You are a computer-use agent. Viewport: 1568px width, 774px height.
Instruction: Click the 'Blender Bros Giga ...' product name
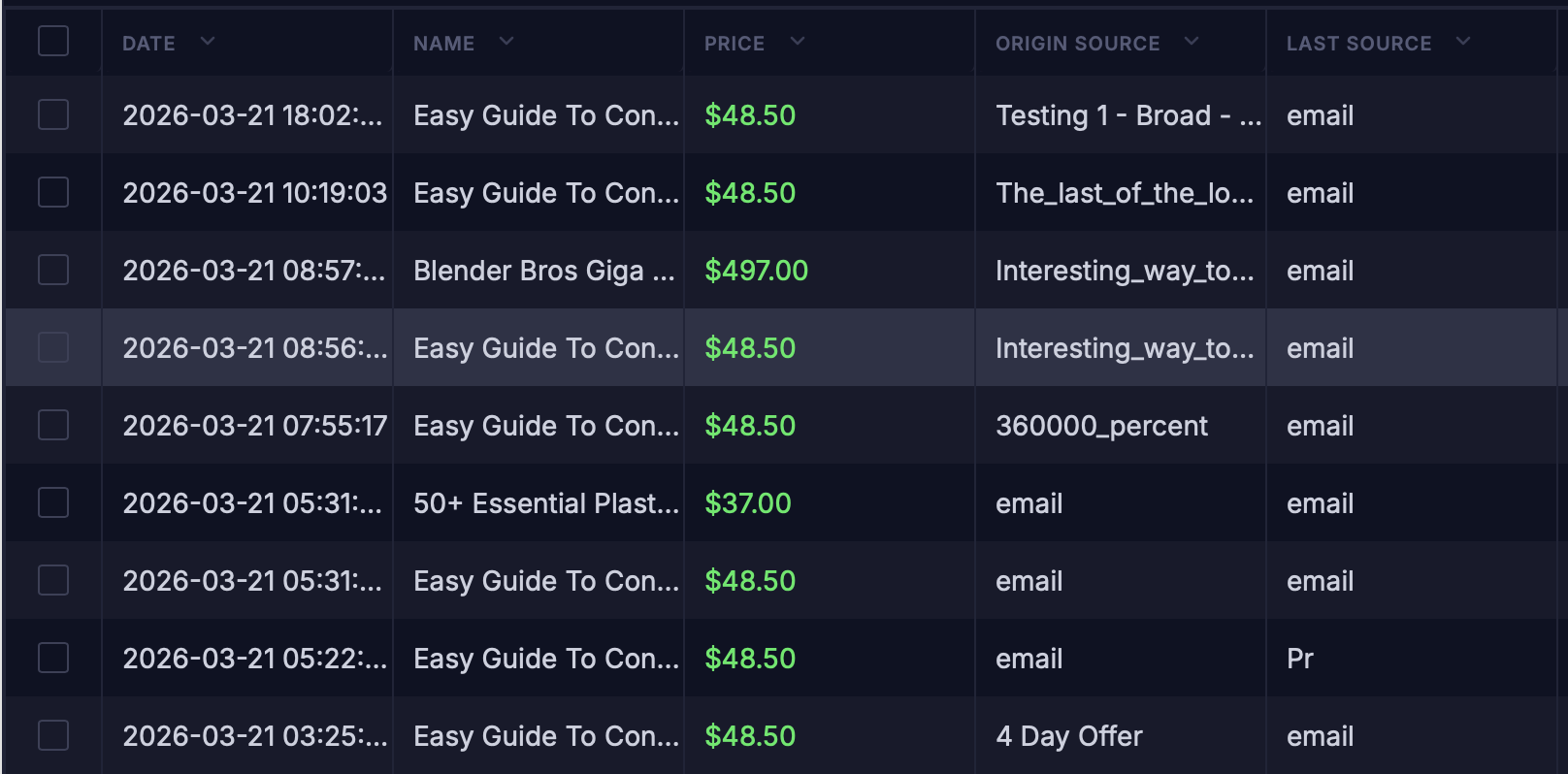(544, 271)
